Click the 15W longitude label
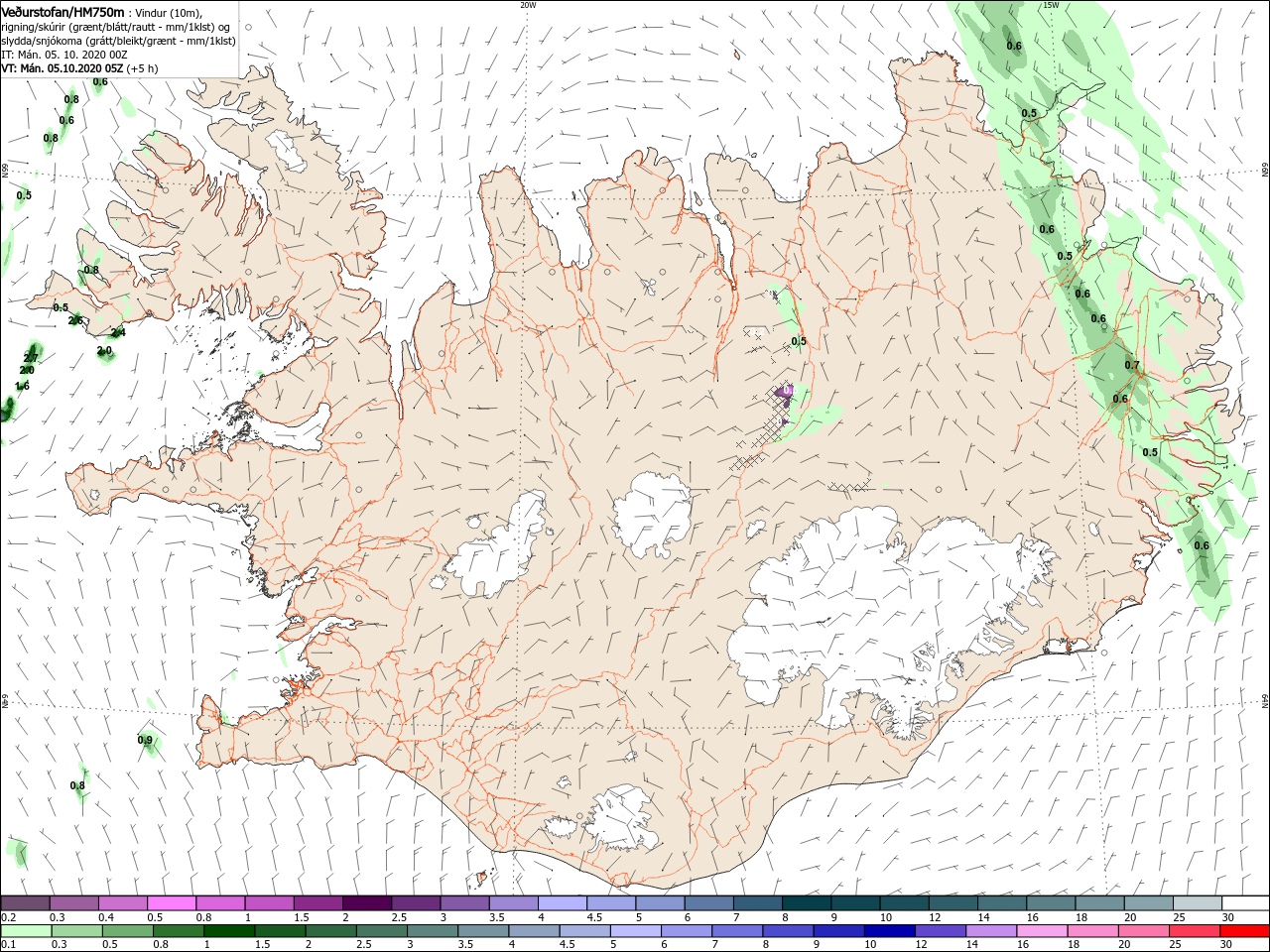The height and width of the screenshot is (952, 1270). [1051, 5]
